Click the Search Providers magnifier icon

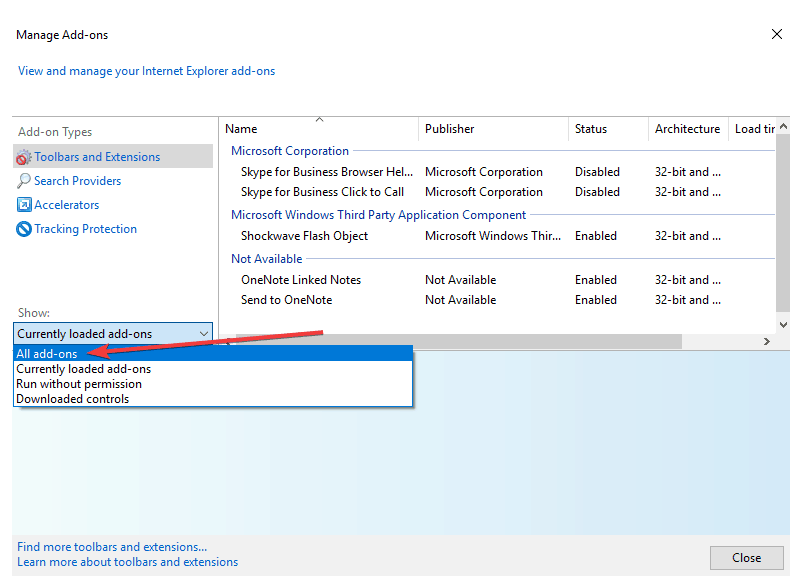[x=23, y=181]
